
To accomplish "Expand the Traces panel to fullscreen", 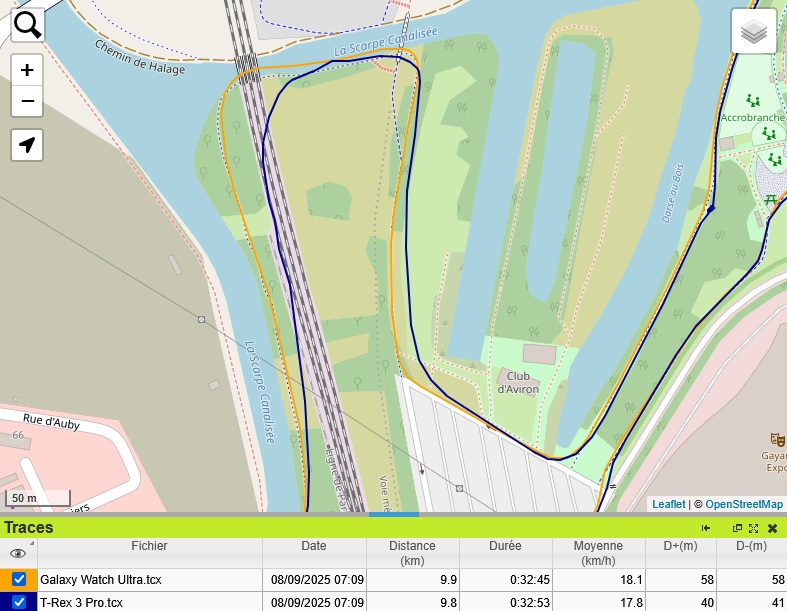I will point(753,528).
